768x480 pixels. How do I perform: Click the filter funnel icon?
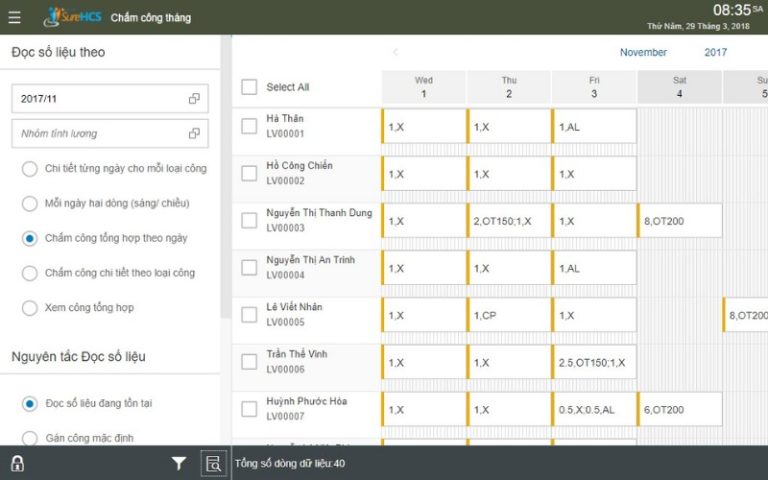click(x=179, y=462)
